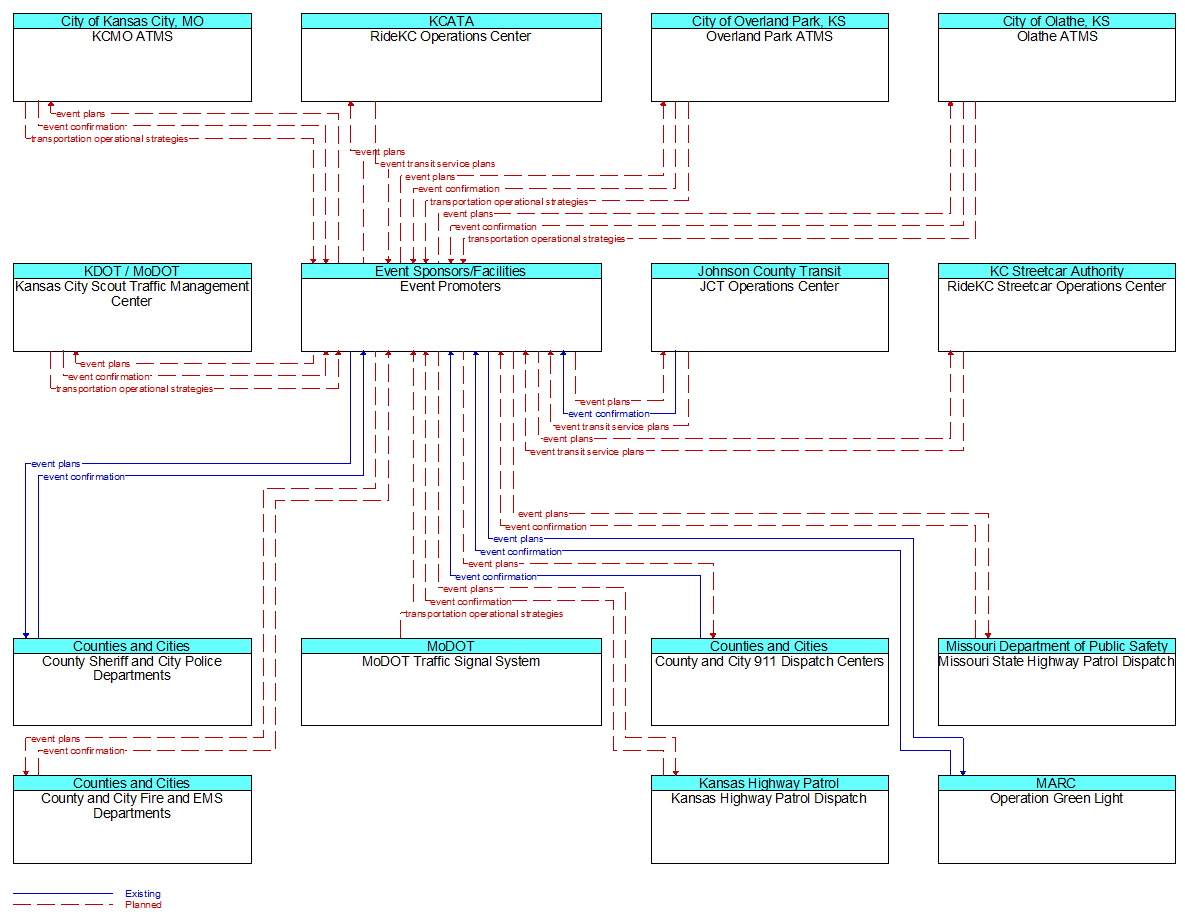The width and height of the screenshot is (1185, 922).
Task: Select the Overland Park ATMS label
Action: [769, 36]
